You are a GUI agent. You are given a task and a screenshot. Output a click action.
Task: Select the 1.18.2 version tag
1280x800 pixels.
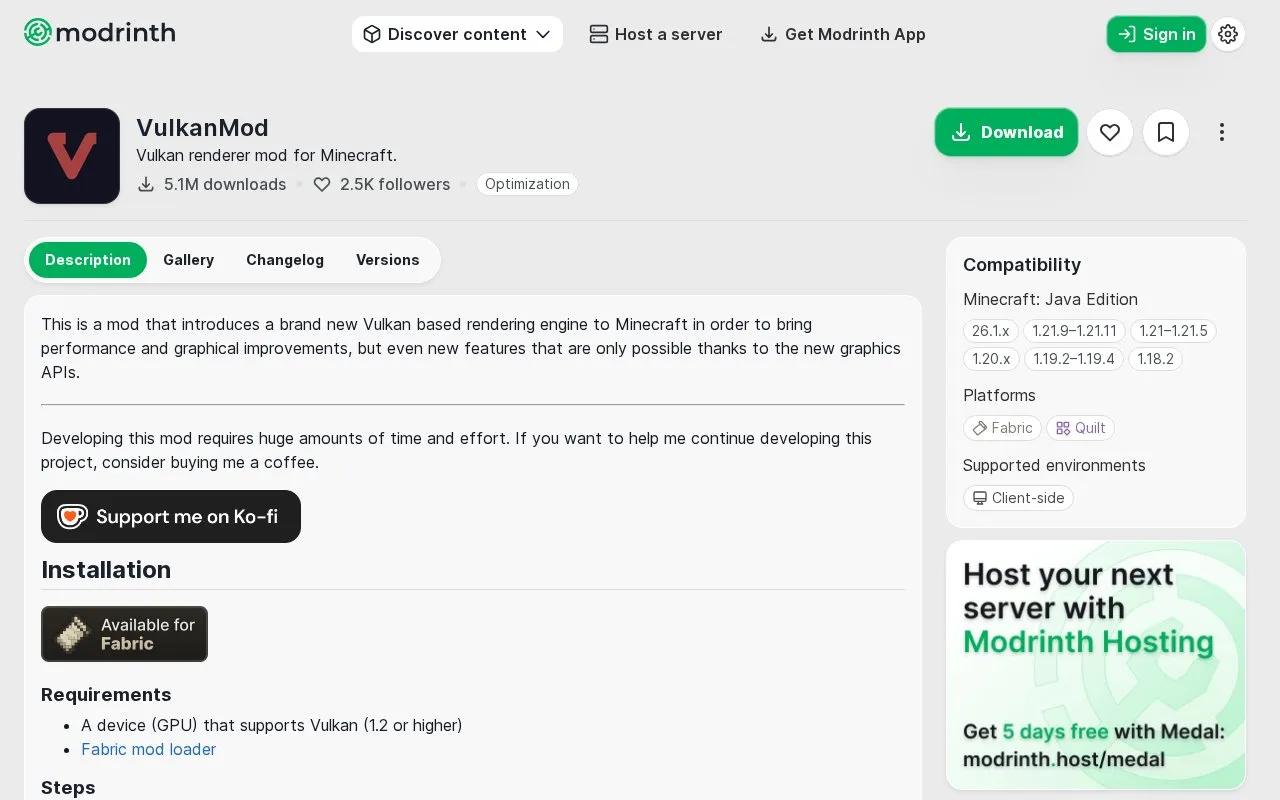coord(1155,359)
